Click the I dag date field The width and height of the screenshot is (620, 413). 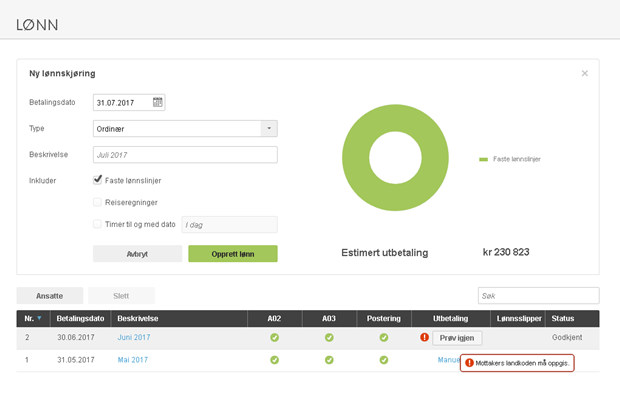[x=229, y=225]
